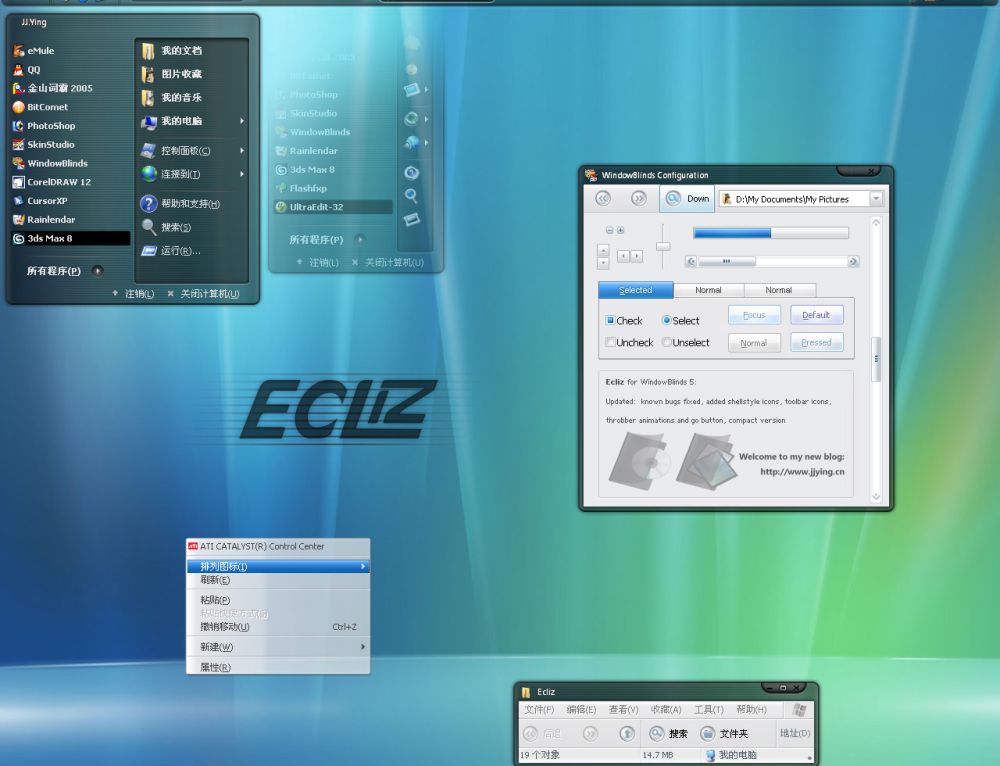Open Rainlendar in the left start menu
1000x766 pixels.
[50, 220]
